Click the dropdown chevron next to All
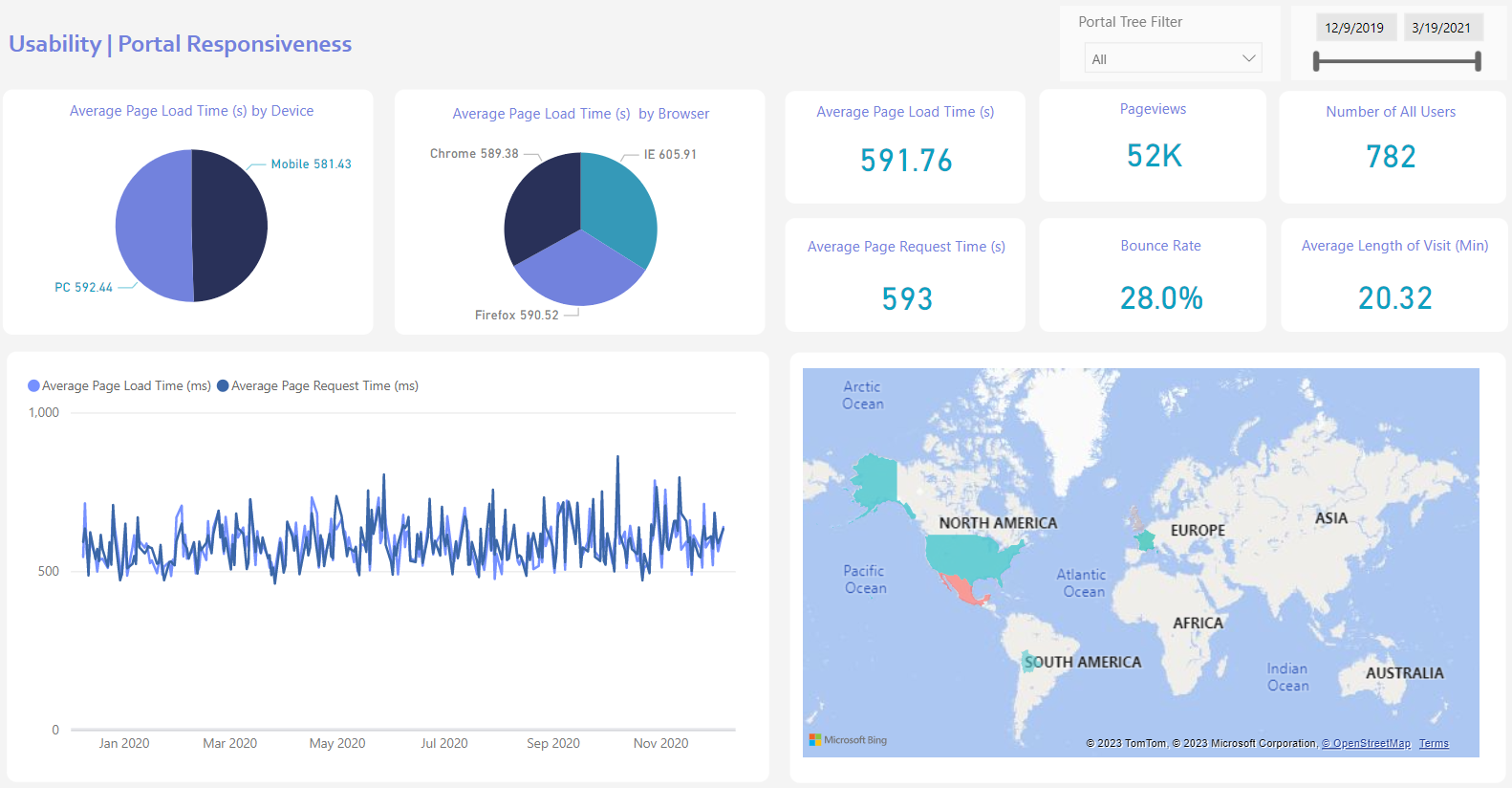Screen dimensions: 1512x788 point(1248,58)
